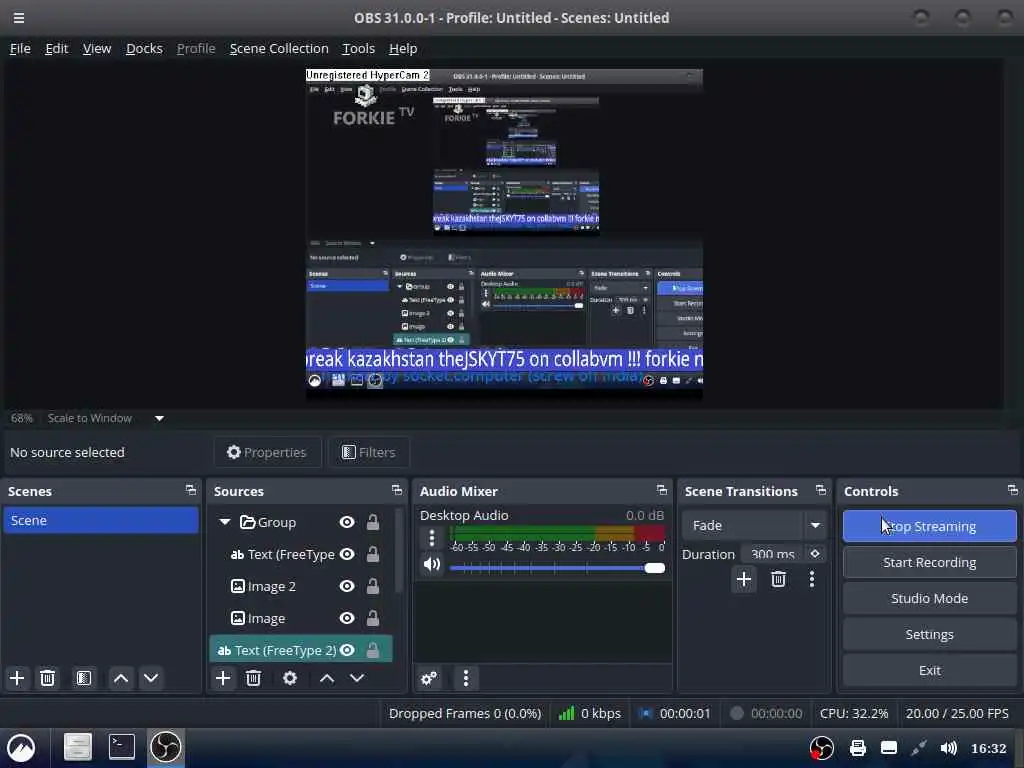Collapse the Group in Sources list
The width and height of the screenshot is (1024, 768).
click(x=225, y=522)
